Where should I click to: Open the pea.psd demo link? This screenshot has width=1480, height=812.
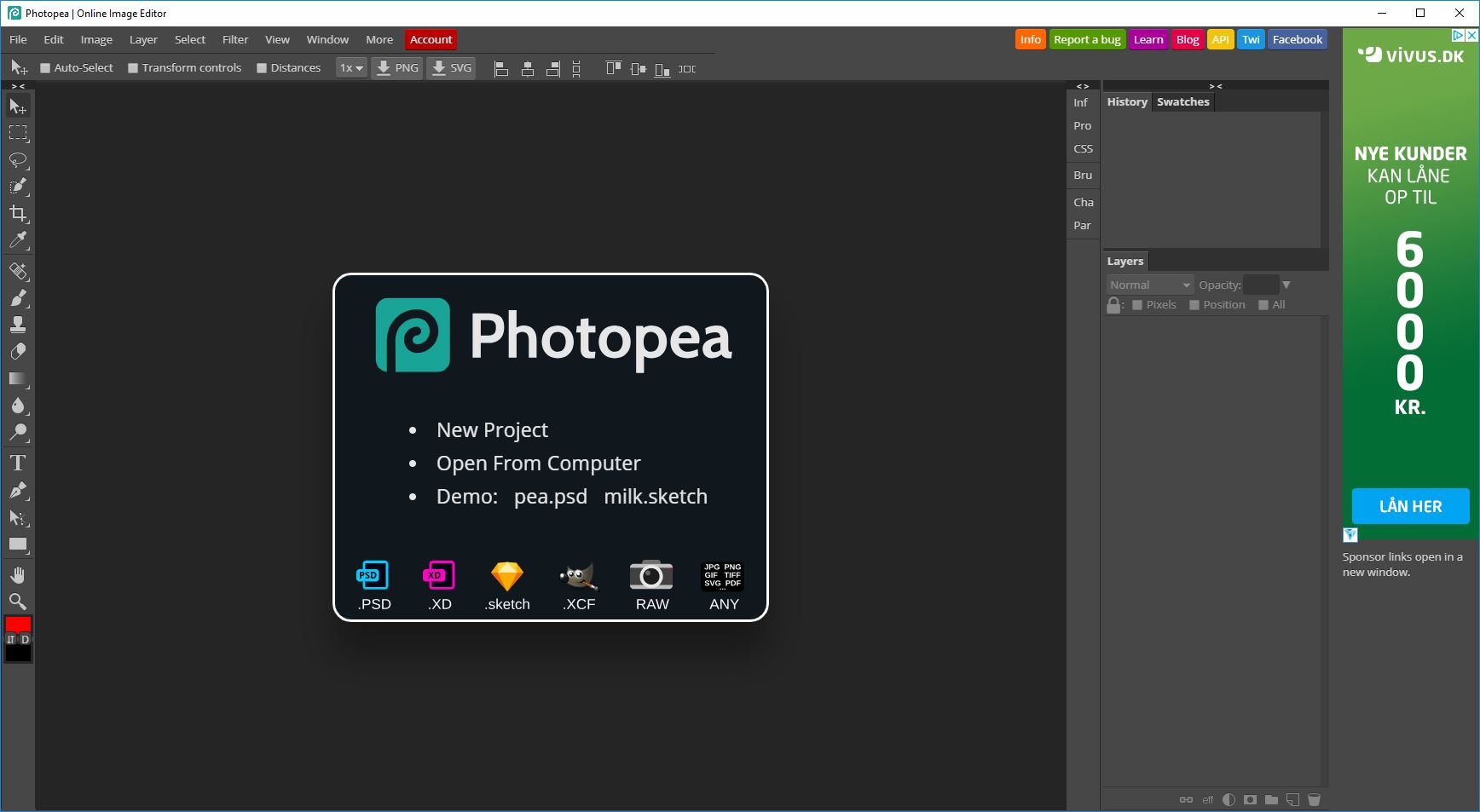click(550, 497)
